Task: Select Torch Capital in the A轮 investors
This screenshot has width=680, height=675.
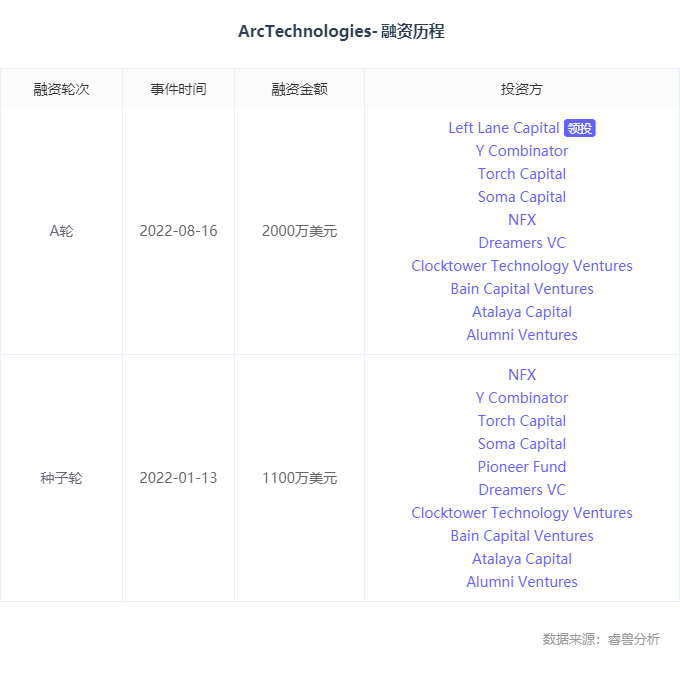Action: pyautogui.click(x=522, y=174)
